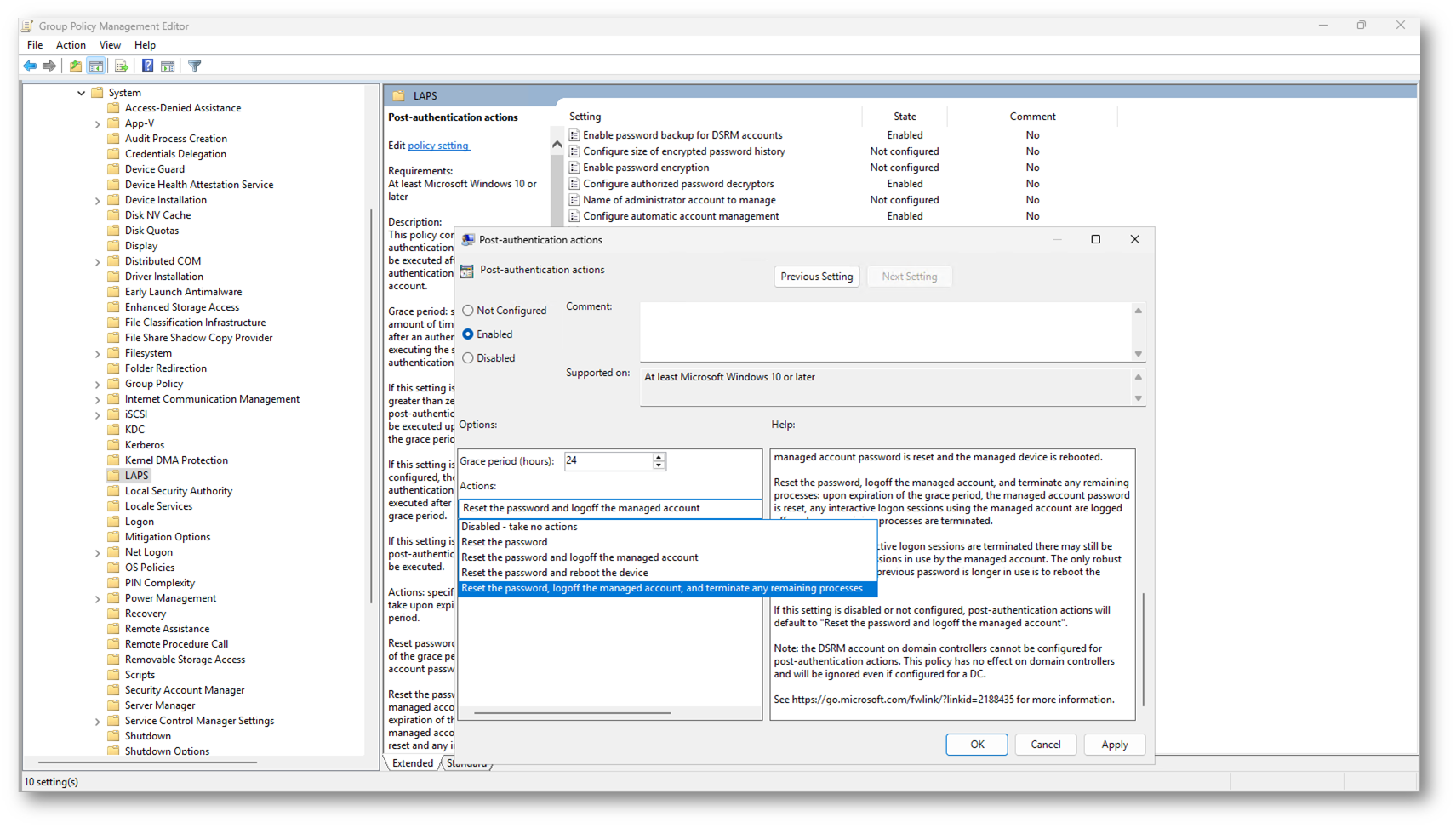
Task: Open the View menu
Action: click(x=110, y=45)
